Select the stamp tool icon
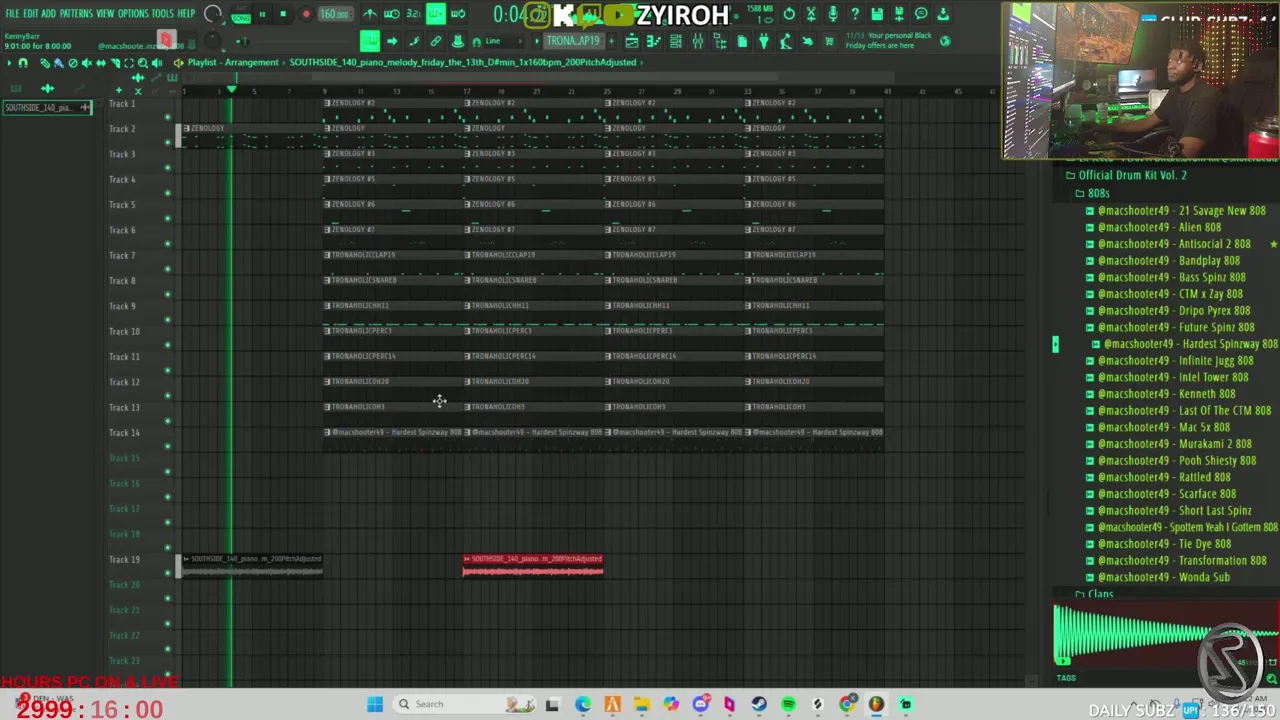Image resolution: width=1280 pixels, height=720 pixels. click(457, 41)
